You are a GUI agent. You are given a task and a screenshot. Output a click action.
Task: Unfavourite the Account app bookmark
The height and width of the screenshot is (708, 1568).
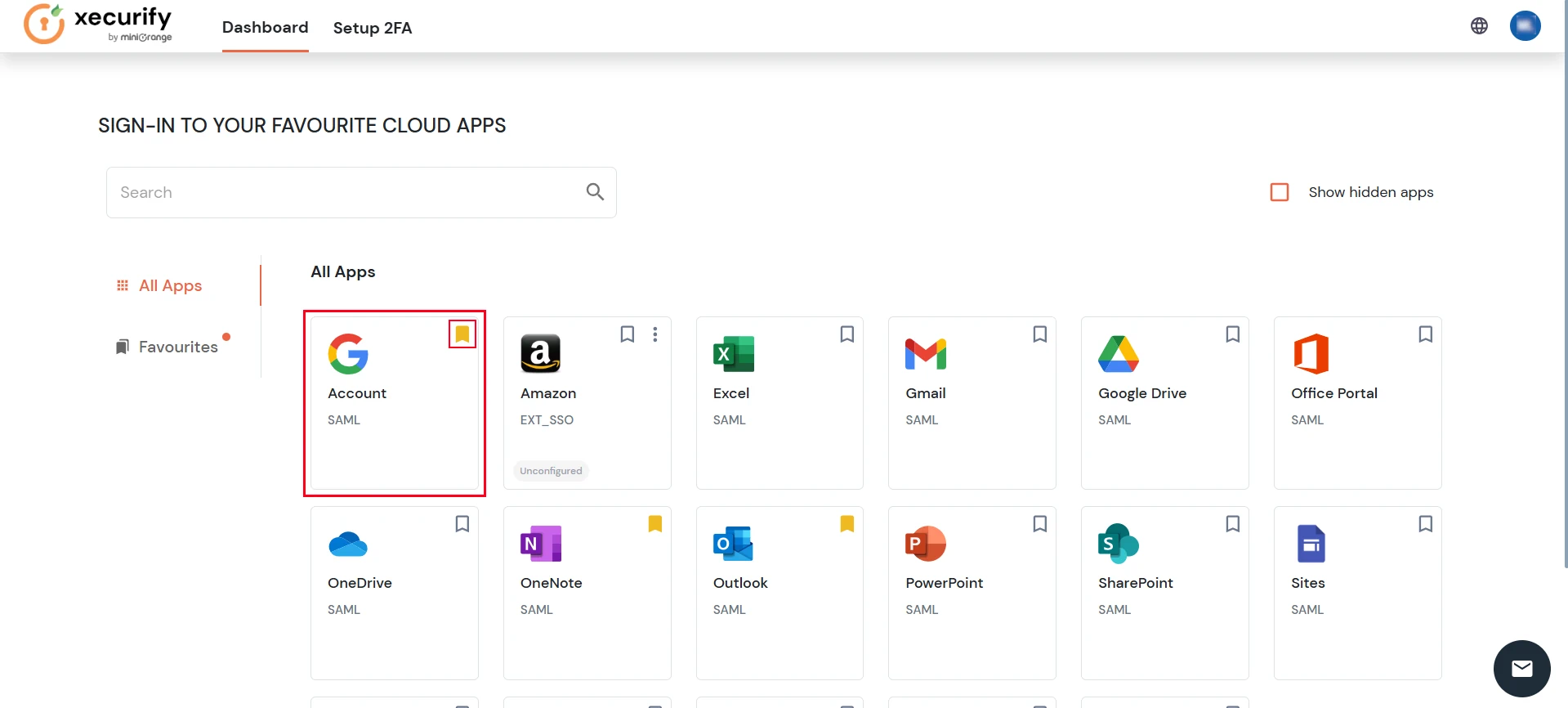[x=462, y=334]
